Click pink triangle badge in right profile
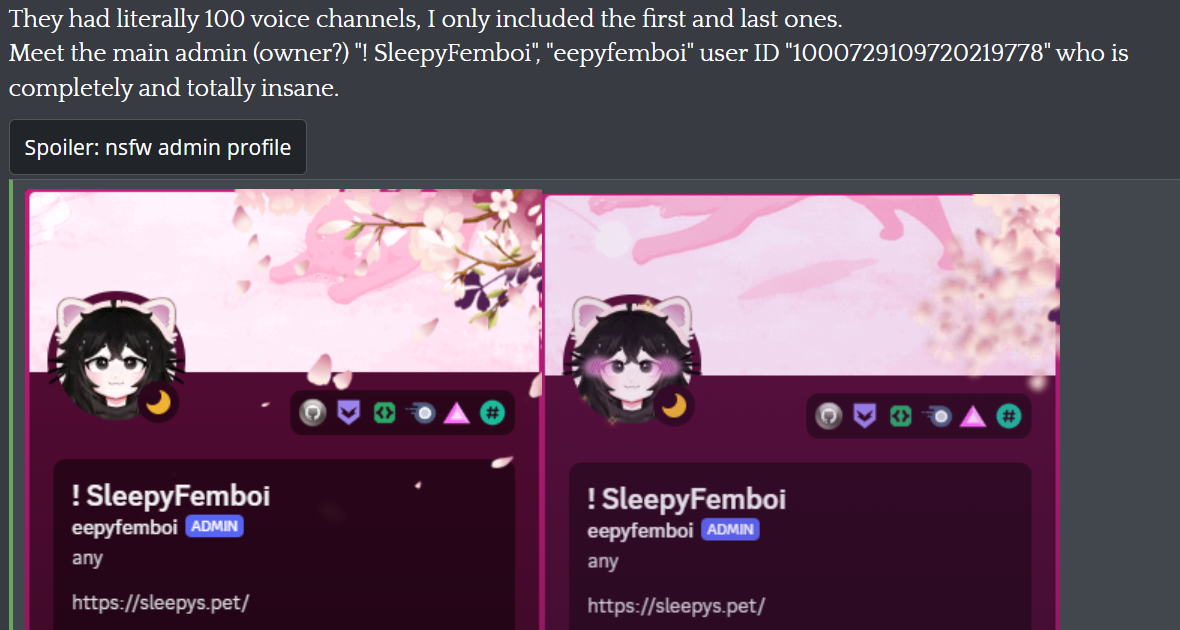 tap(973, 415)
